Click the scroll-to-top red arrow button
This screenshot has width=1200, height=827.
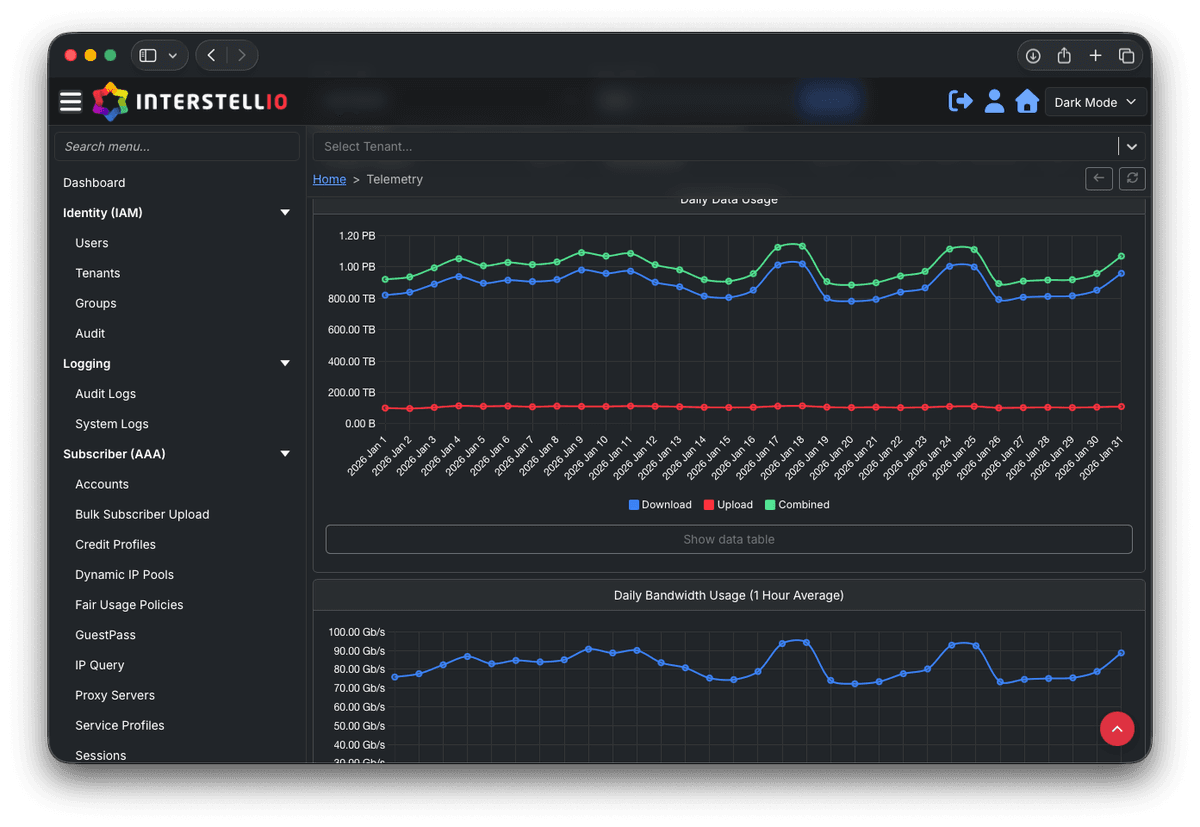[1117, 728]
